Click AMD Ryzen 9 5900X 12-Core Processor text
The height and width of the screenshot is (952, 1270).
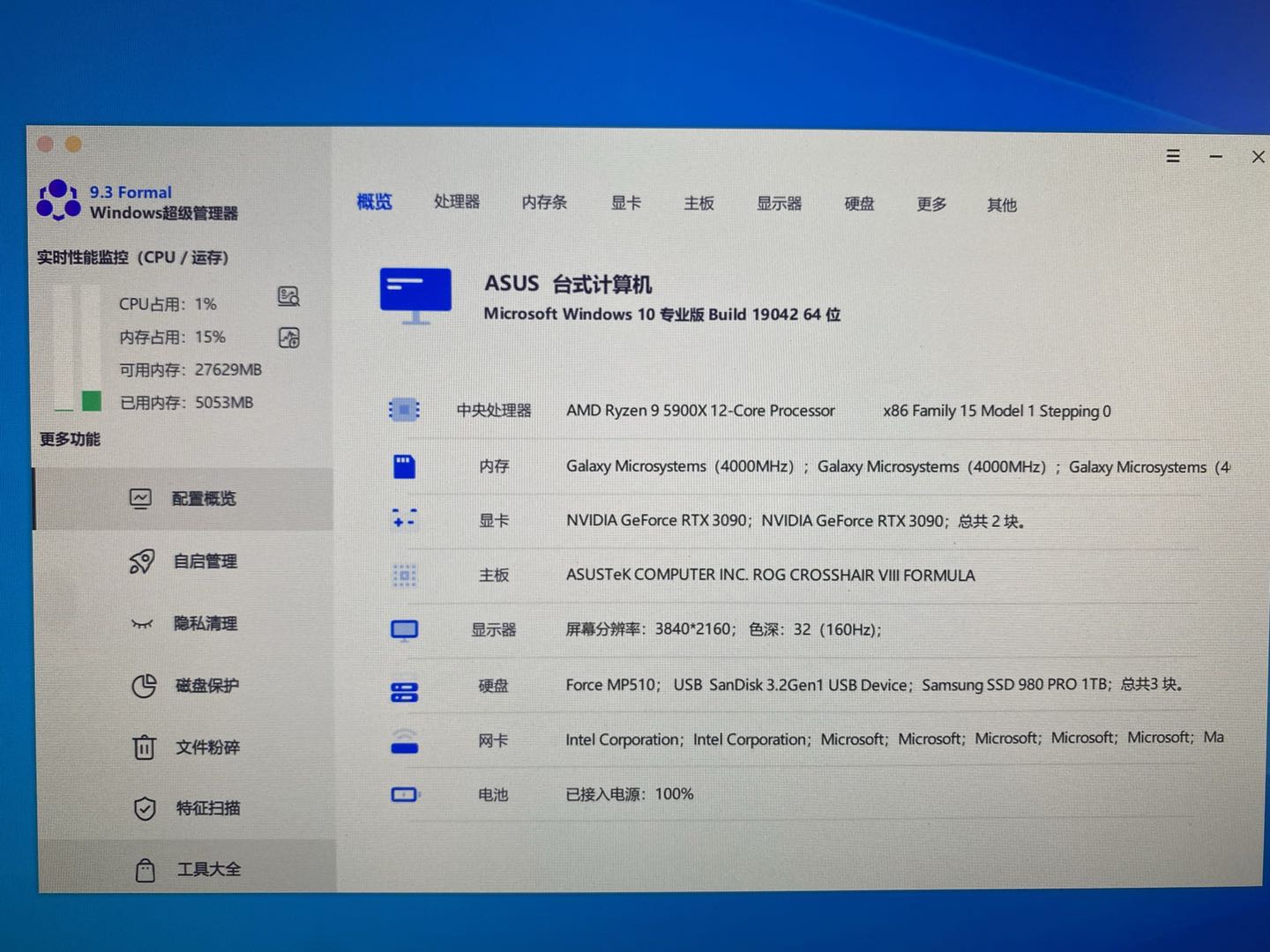click(x=700, y=411)
